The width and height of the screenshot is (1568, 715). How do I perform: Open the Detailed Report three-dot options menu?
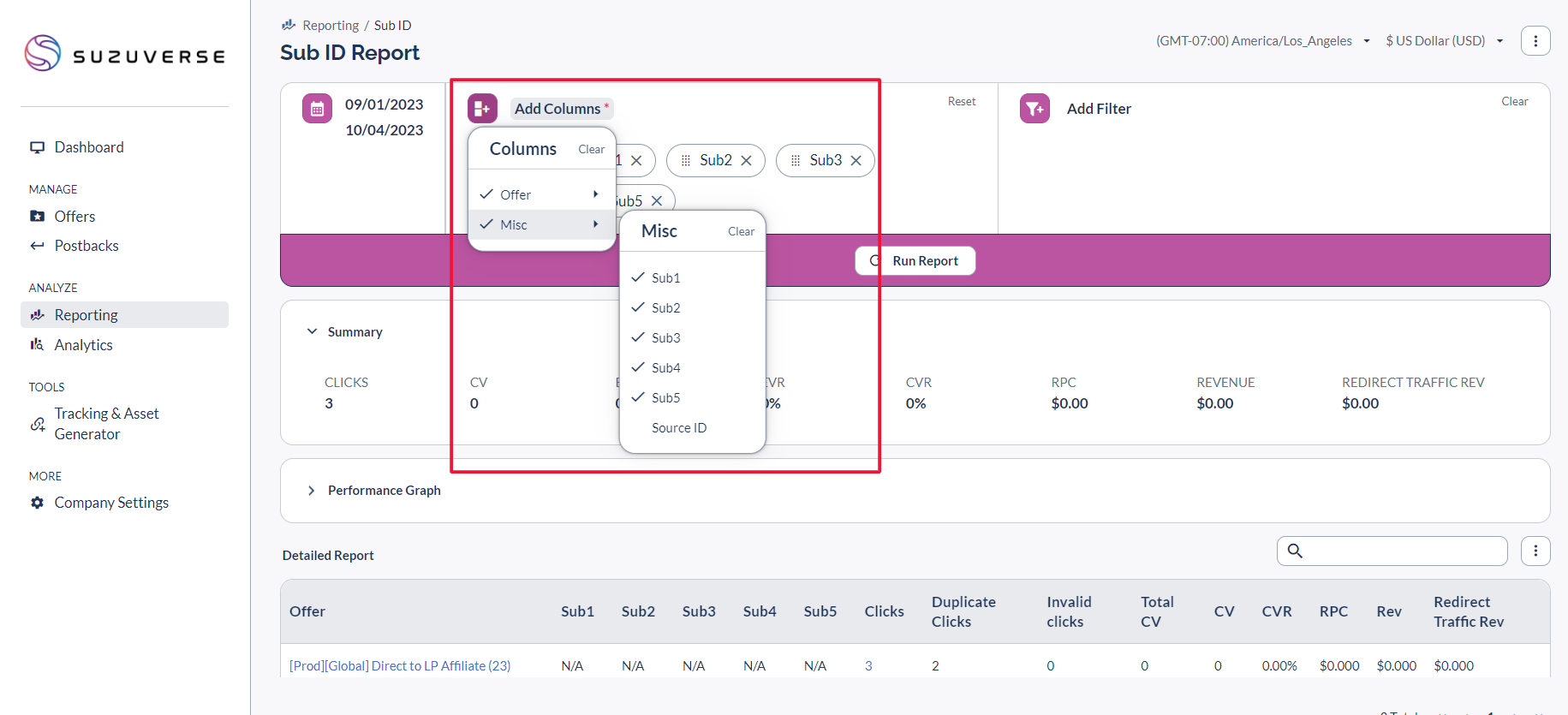click(x=1535, y=551)
